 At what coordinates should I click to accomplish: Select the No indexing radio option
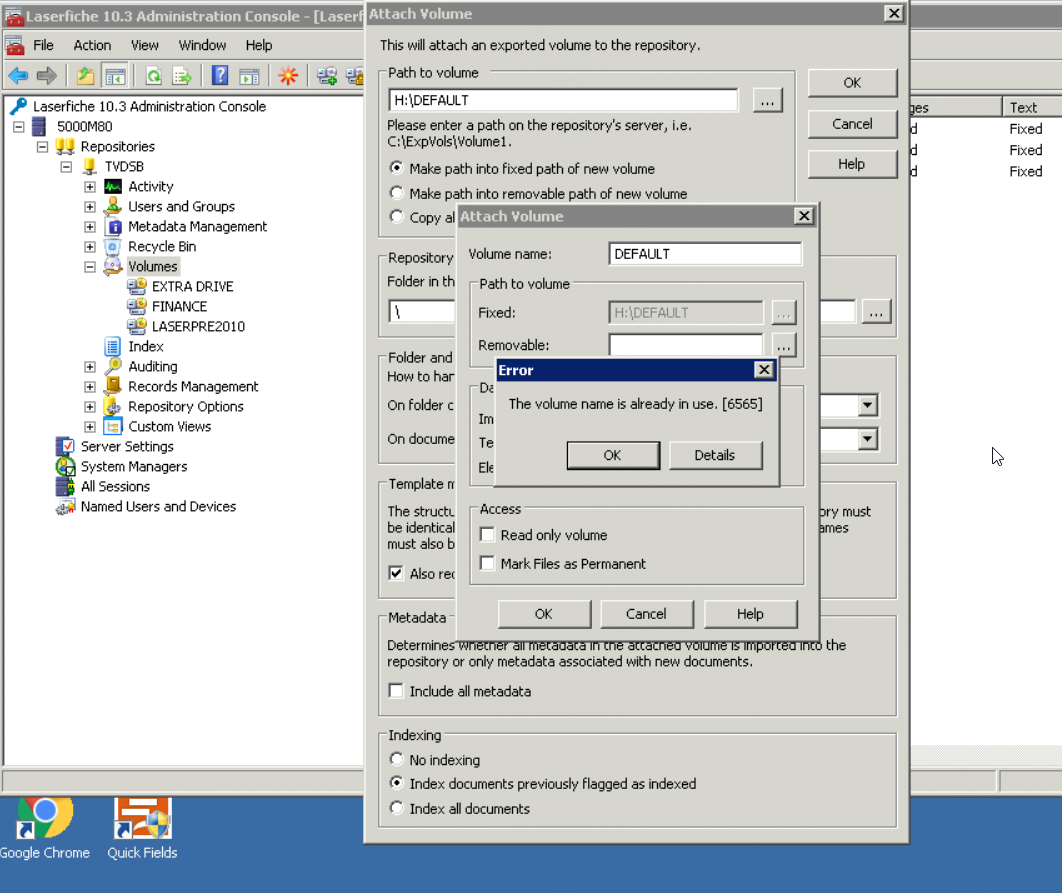[x=397, y=760]
